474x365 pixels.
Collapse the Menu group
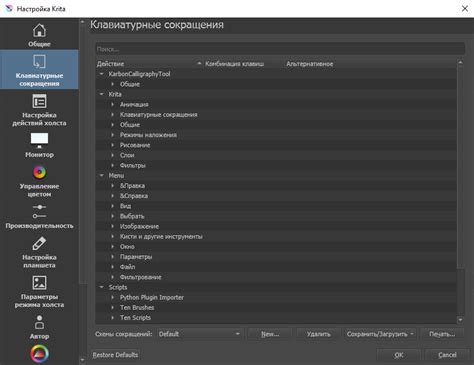[x=102, y=175]
